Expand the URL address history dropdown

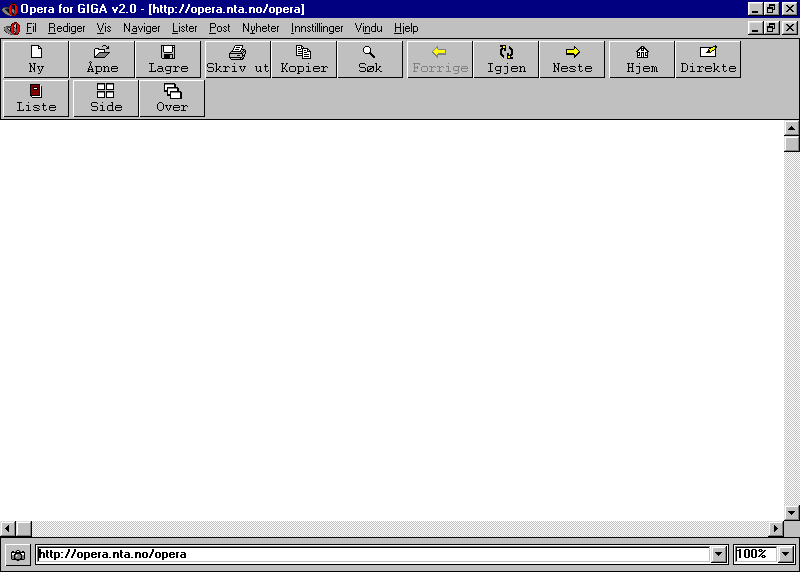point(718,554)
